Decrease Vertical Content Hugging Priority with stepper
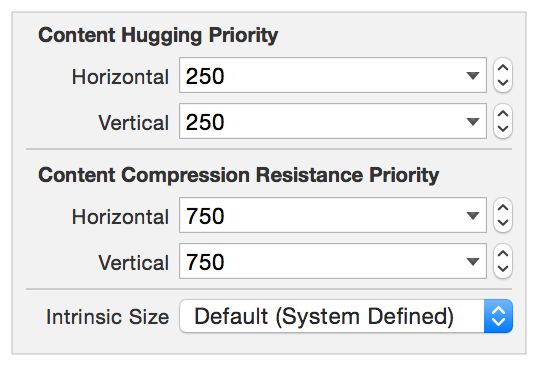Screen dimensions: 538x366 pyautogui.click(x=503, y=129)
